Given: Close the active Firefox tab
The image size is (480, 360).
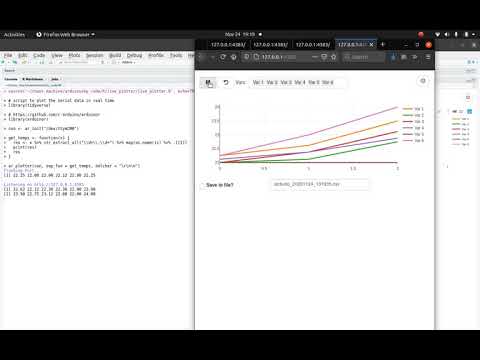Looking at the screenshot, I should 371,45.
